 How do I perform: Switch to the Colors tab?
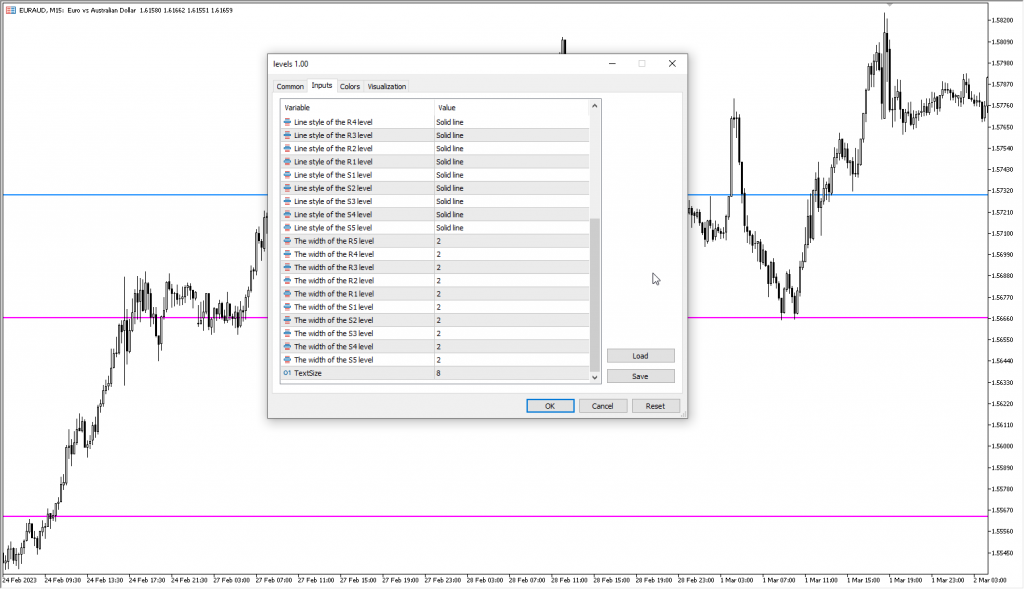tap(349, 86)
